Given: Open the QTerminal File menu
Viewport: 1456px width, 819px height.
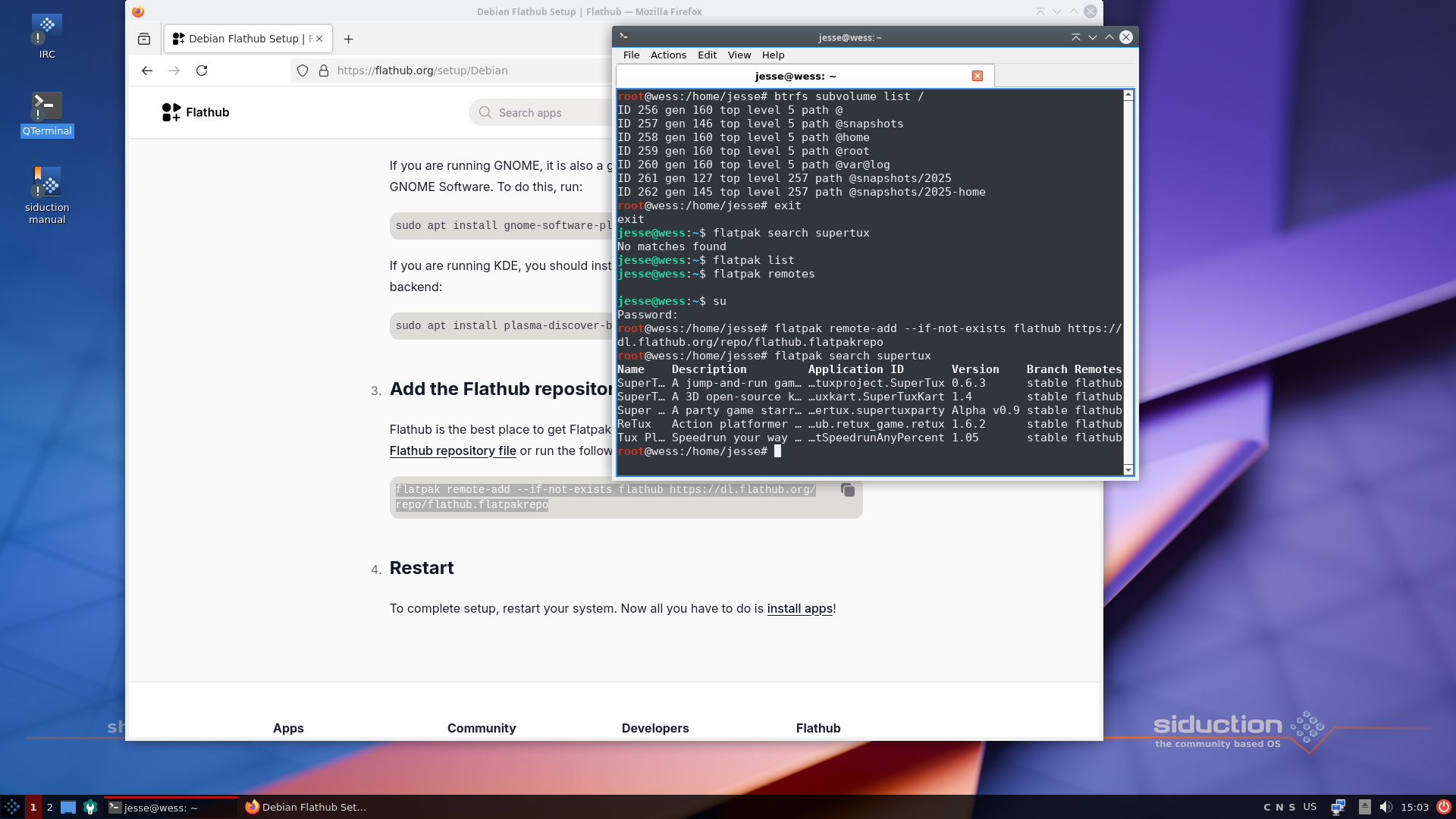Looking at the screenshot, I should click(x=632, y=55).
